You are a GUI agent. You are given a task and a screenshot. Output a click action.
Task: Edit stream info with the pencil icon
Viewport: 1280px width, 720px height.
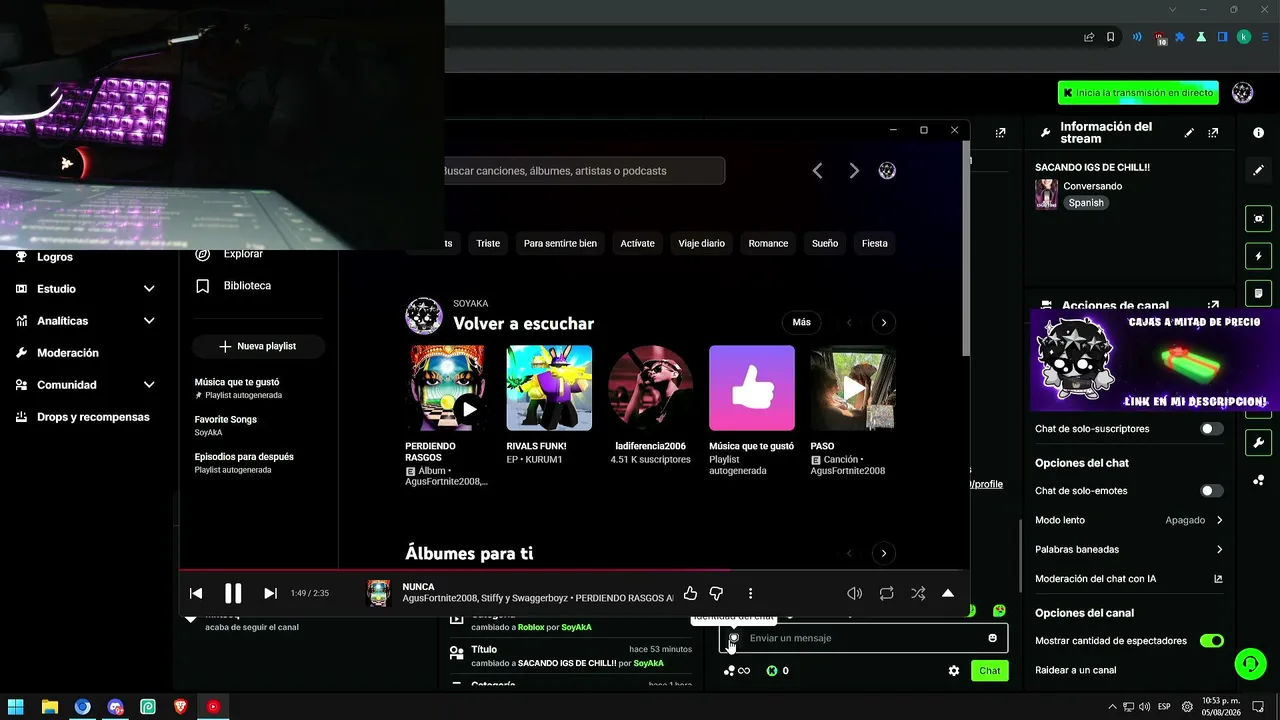1189,132
